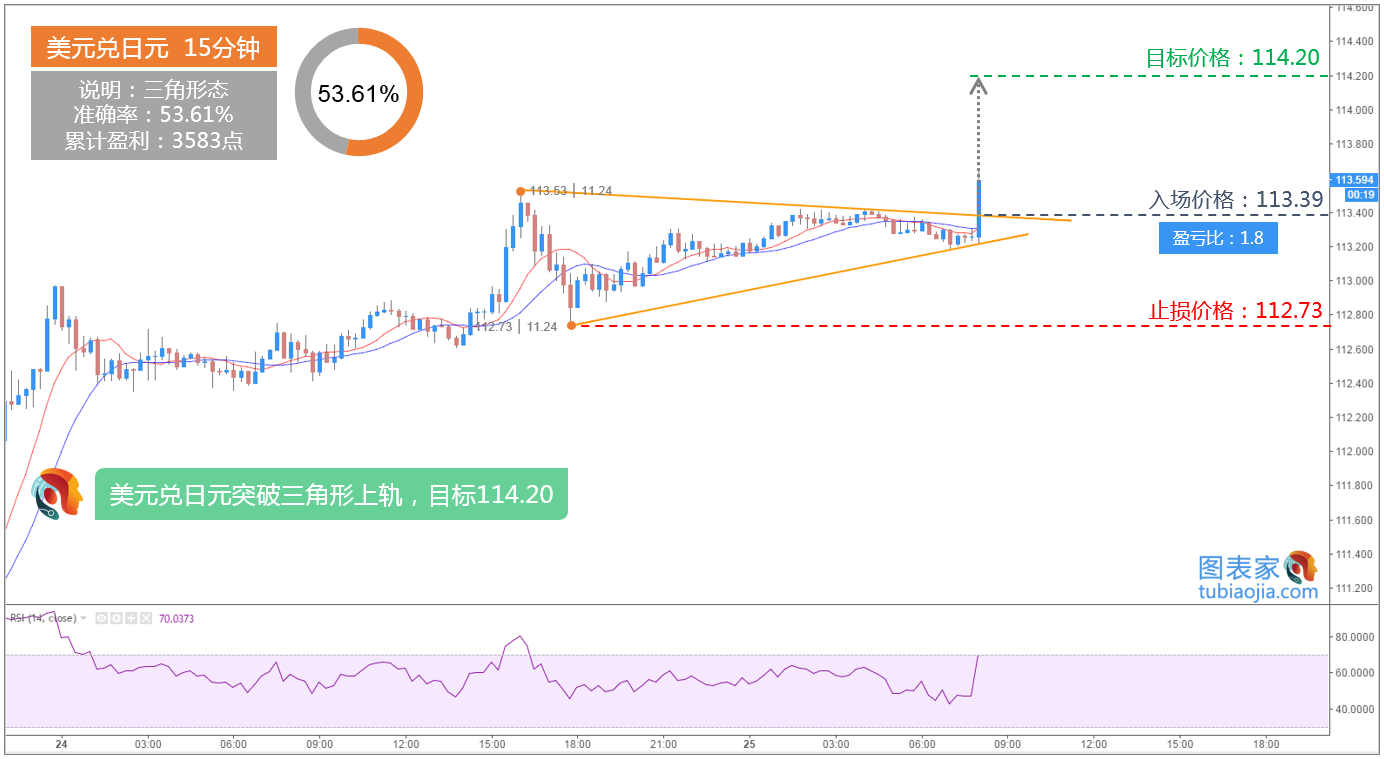Click the orange low point marker 112.73

point(571,325)
